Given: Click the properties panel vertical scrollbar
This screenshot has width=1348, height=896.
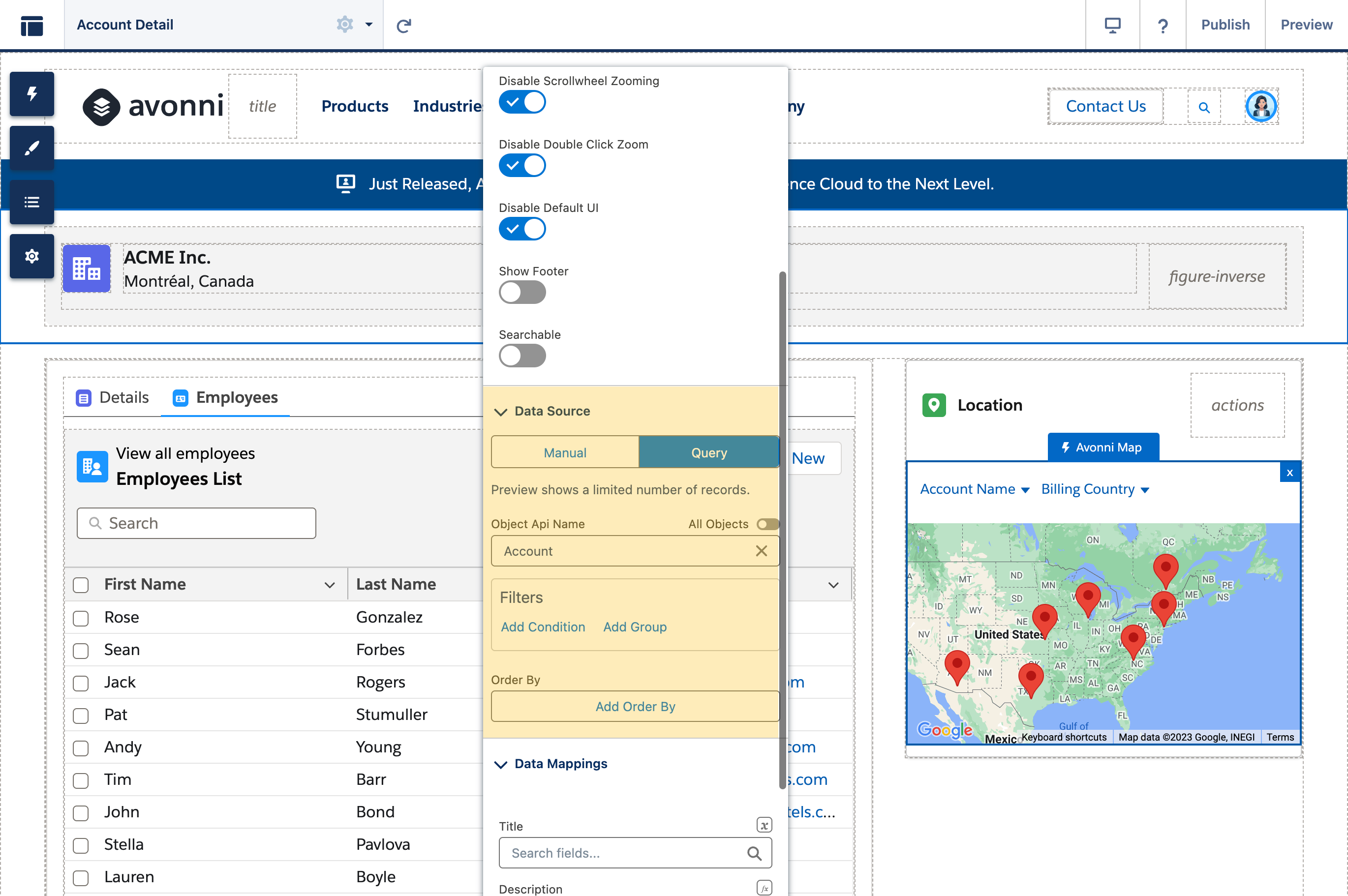Looking at the screenshot, I should [x=782, y=529].
